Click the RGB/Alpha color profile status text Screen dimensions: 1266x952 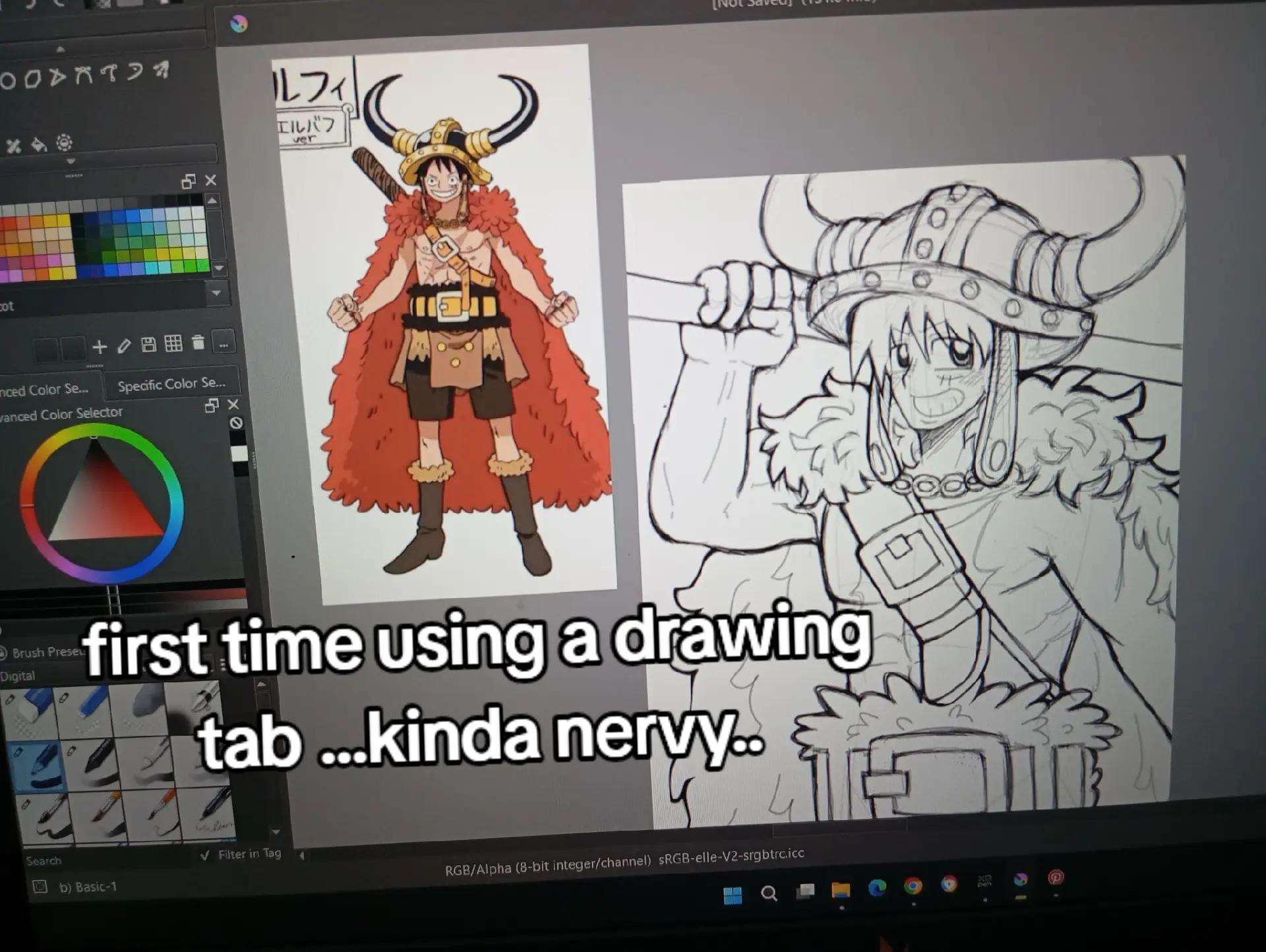624,861
